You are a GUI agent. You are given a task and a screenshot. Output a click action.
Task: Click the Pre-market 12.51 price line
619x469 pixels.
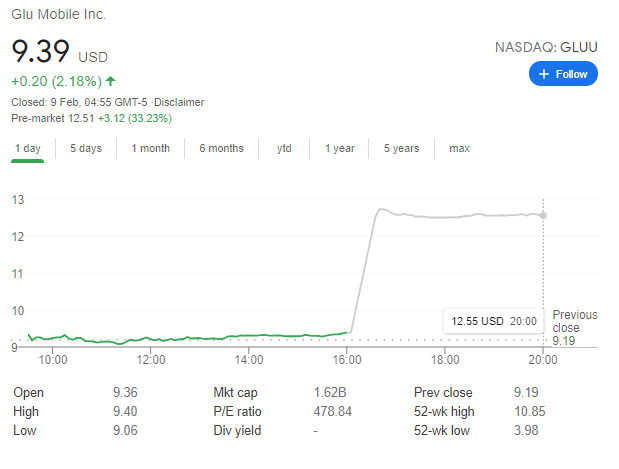91,118
